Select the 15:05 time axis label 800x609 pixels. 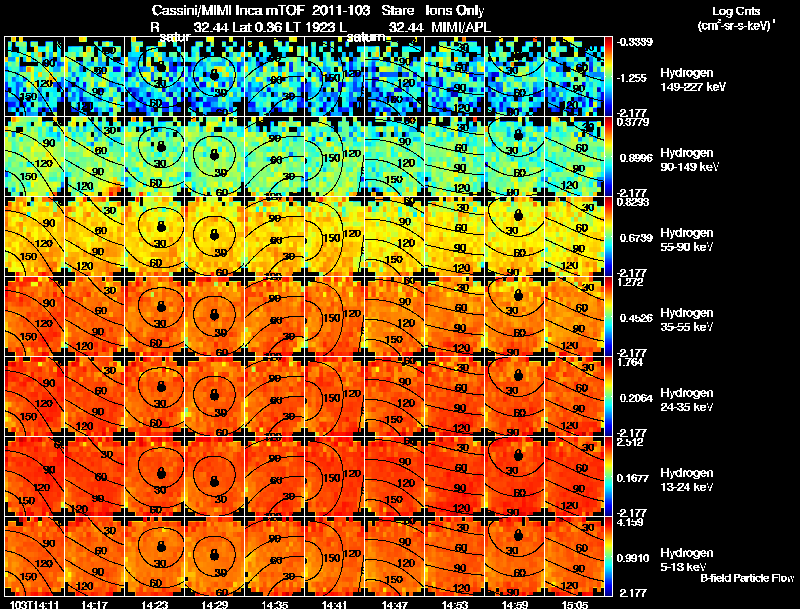[575, 604]
